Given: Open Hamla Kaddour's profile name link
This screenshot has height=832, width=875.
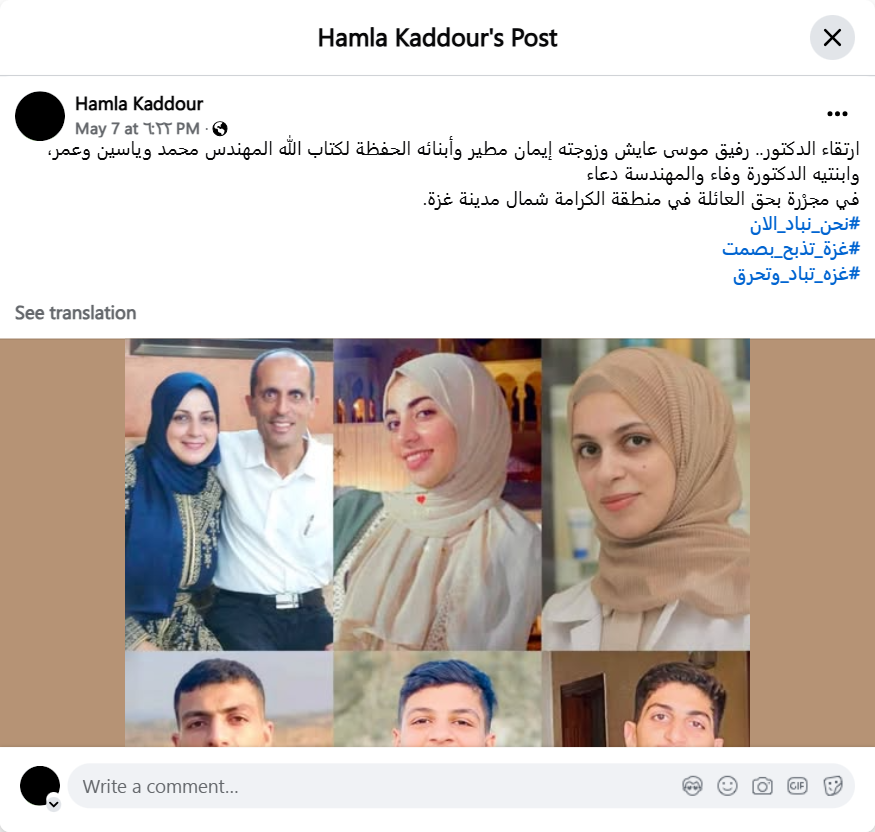Looking at the screenshot, I should [x=139, y=104].
